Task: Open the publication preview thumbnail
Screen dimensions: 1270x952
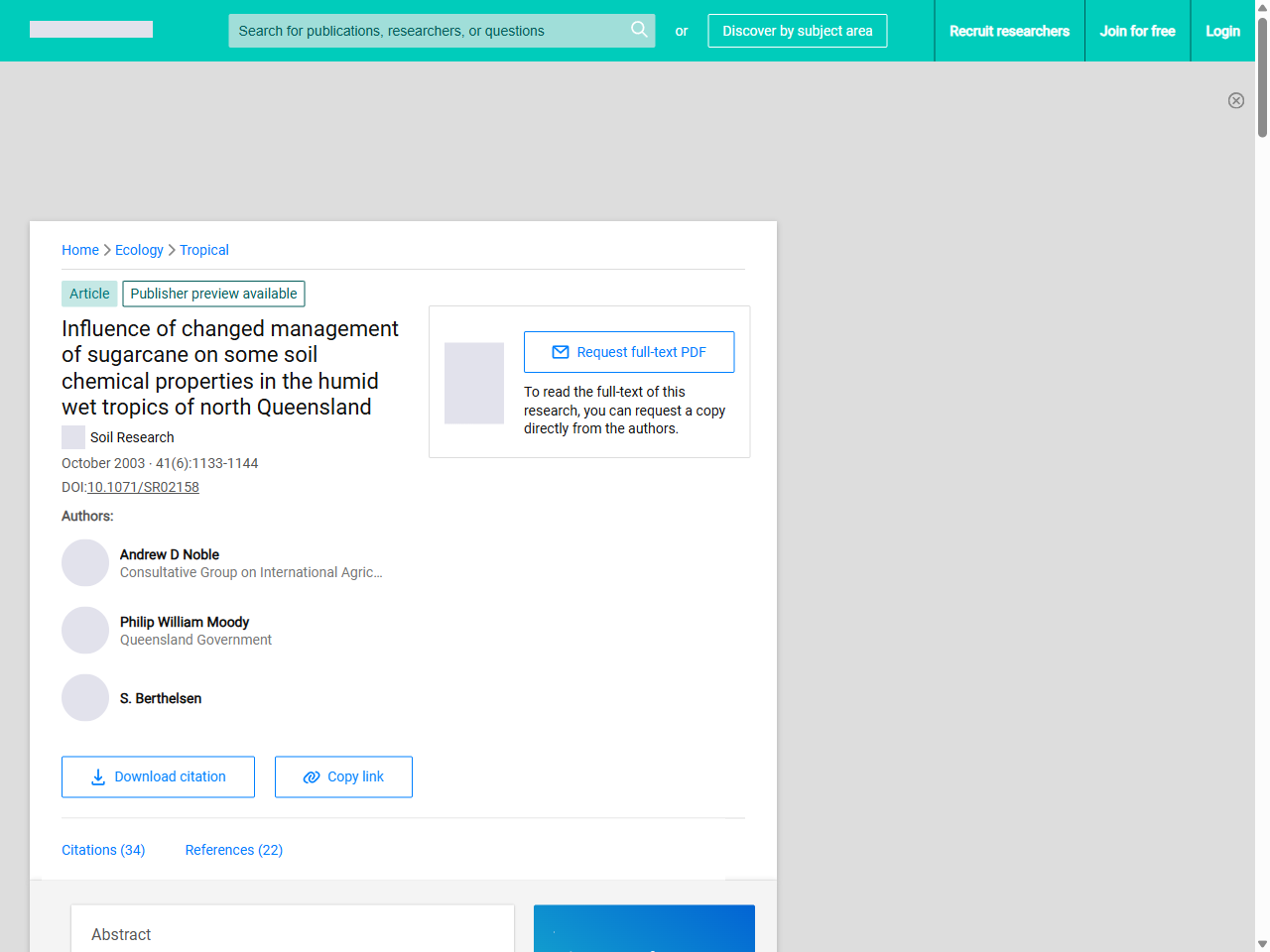Action: pyautogui.click(x=474, y=383)
